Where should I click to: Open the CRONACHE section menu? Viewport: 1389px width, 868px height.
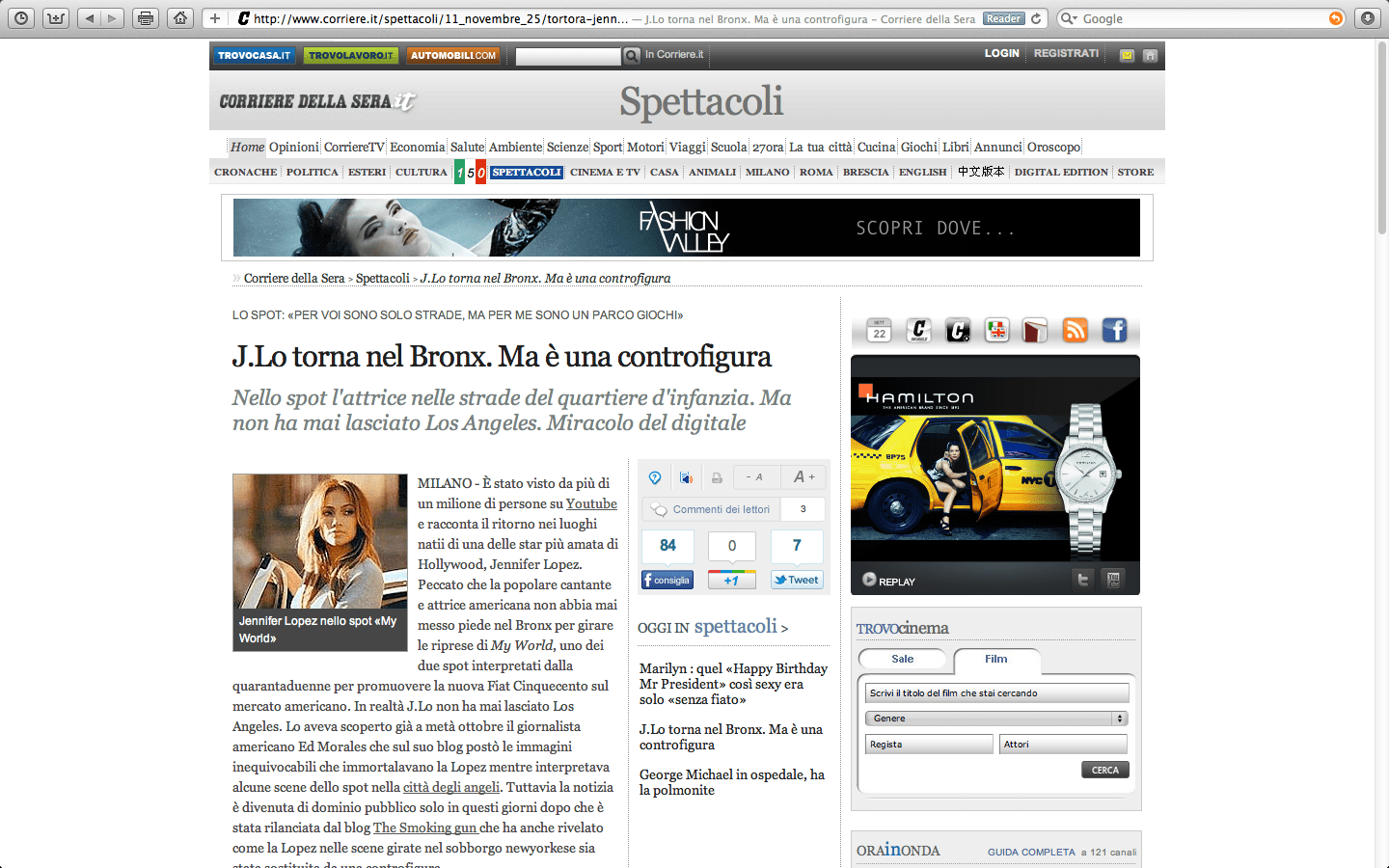(244, 171)
